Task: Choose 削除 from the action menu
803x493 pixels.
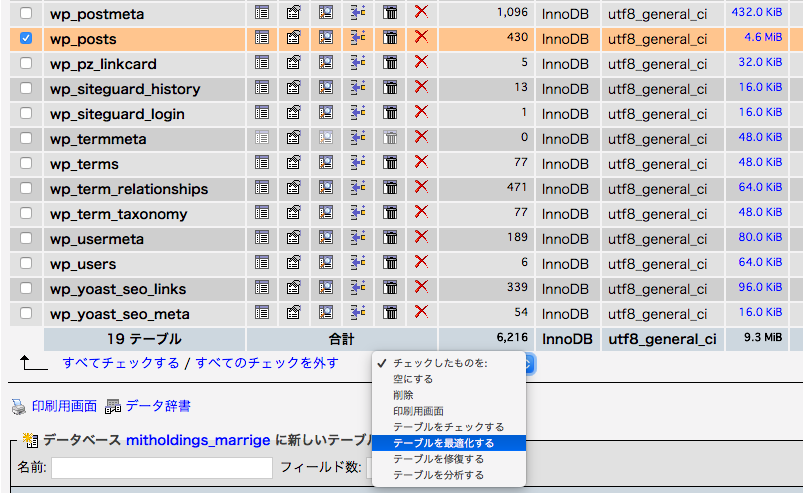Action: pos(405,395)
